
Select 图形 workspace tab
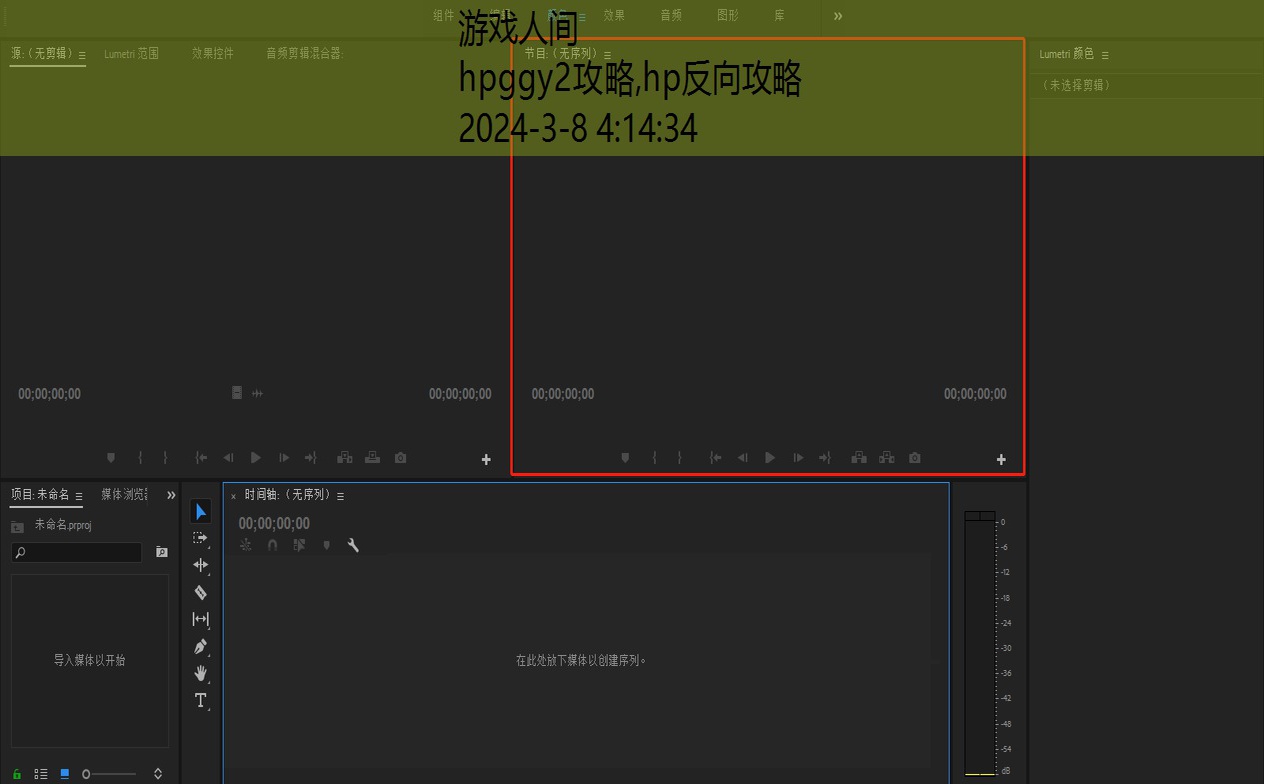tap(728, 15)
